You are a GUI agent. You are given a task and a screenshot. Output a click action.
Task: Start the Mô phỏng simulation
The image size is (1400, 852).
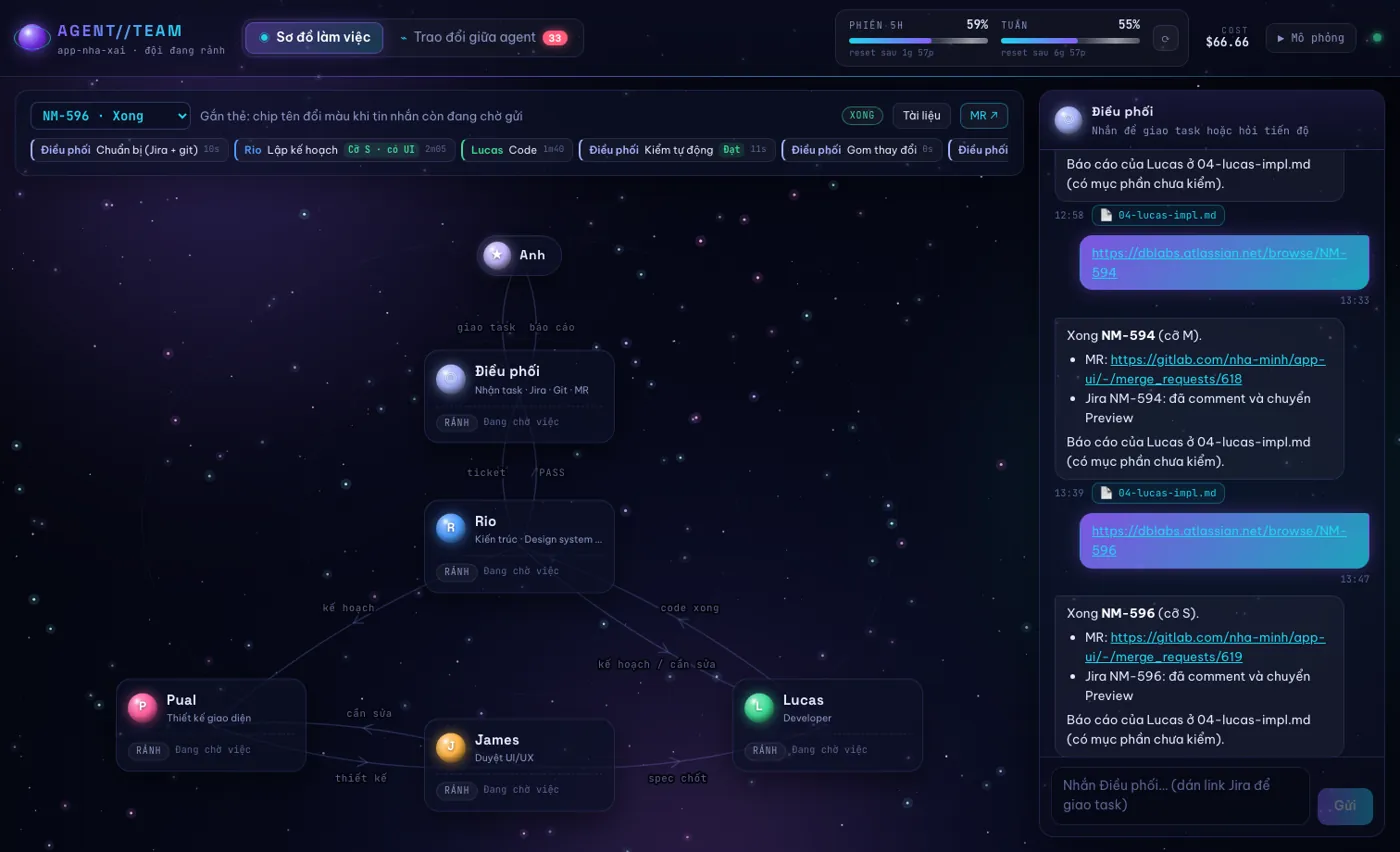coord(1311,38)
